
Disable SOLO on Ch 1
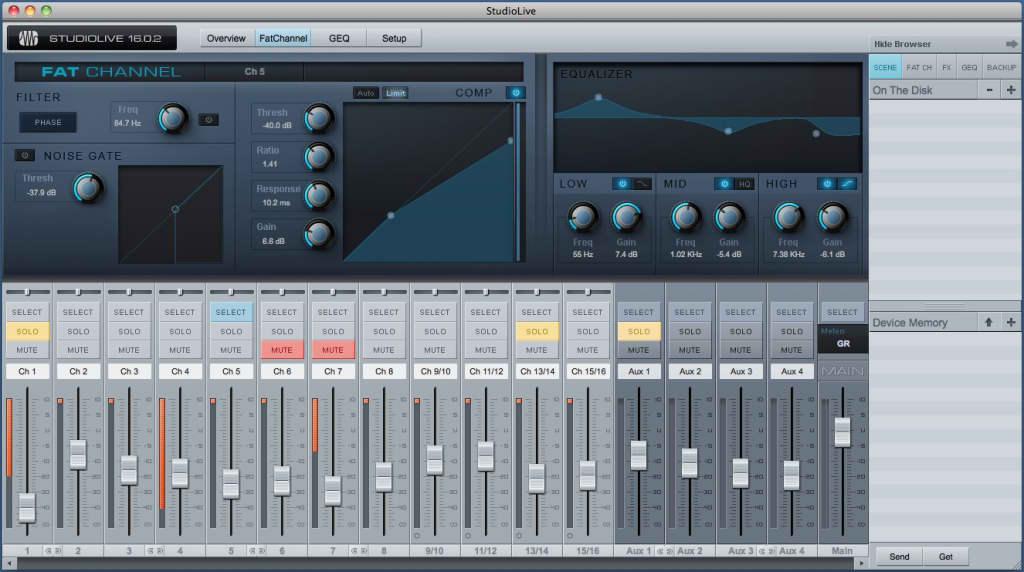click(x=27, y=331)
